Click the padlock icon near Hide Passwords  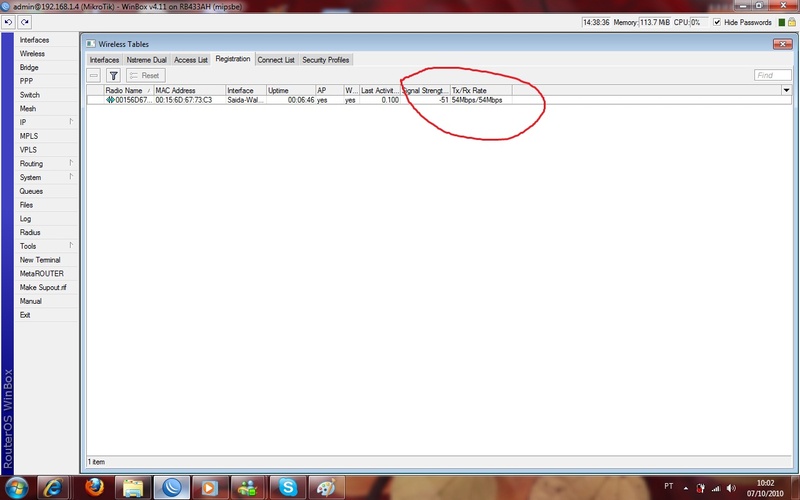tap(792, 22)
